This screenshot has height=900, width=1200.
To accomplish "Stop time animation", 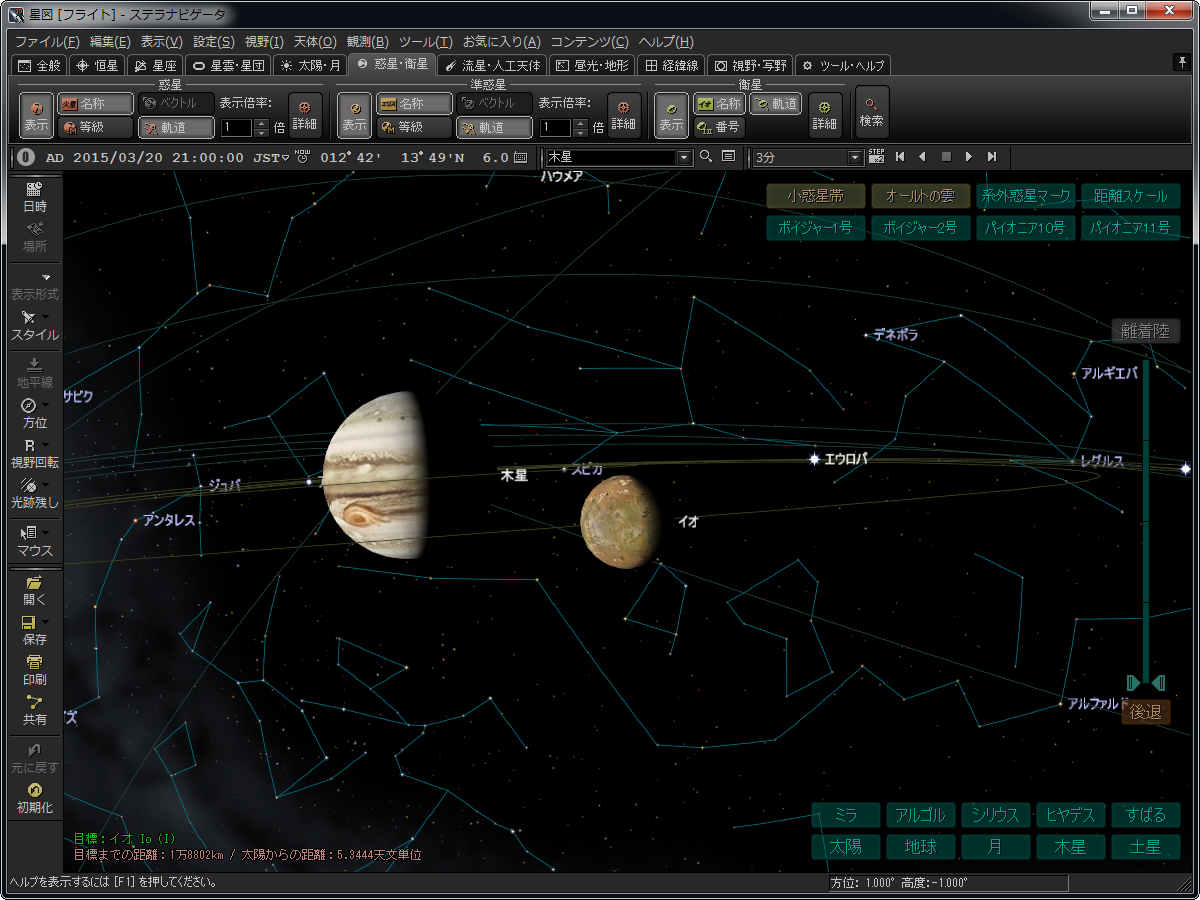I will (x=945, y=157).
